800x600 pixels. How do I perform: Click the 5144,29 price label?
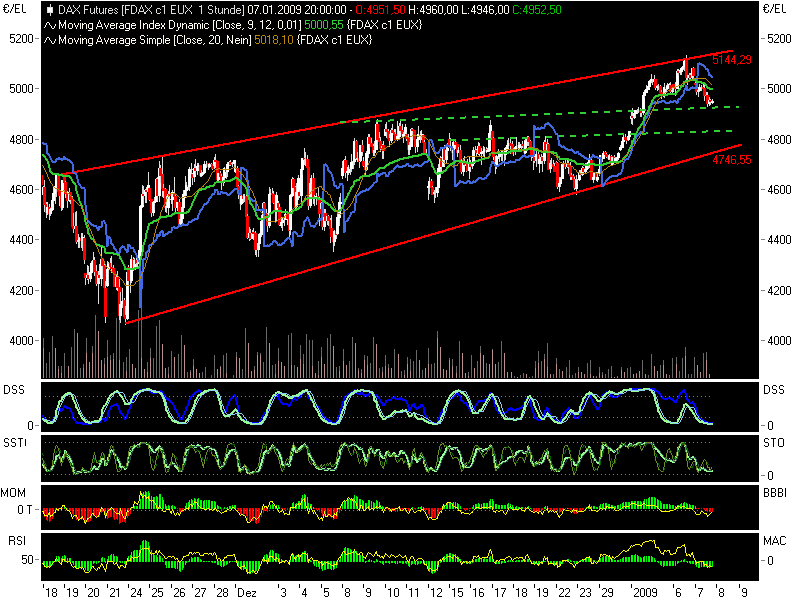[x=730, y=60]
